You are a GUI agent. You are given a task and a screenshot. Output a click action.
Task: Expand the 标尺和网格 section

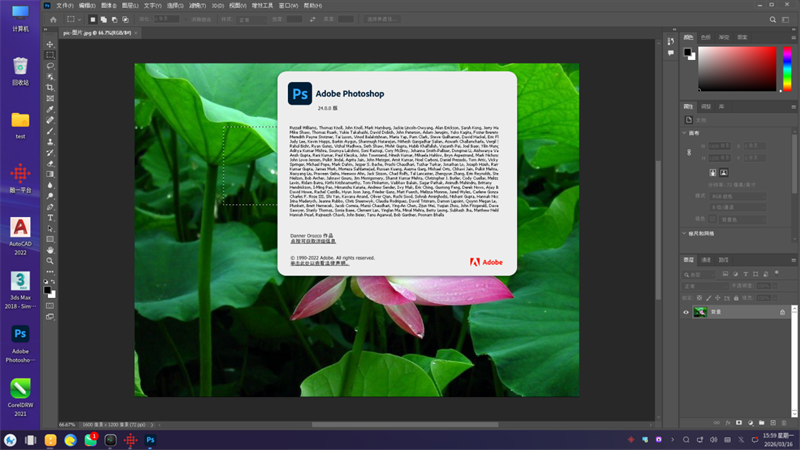(687, 233)
